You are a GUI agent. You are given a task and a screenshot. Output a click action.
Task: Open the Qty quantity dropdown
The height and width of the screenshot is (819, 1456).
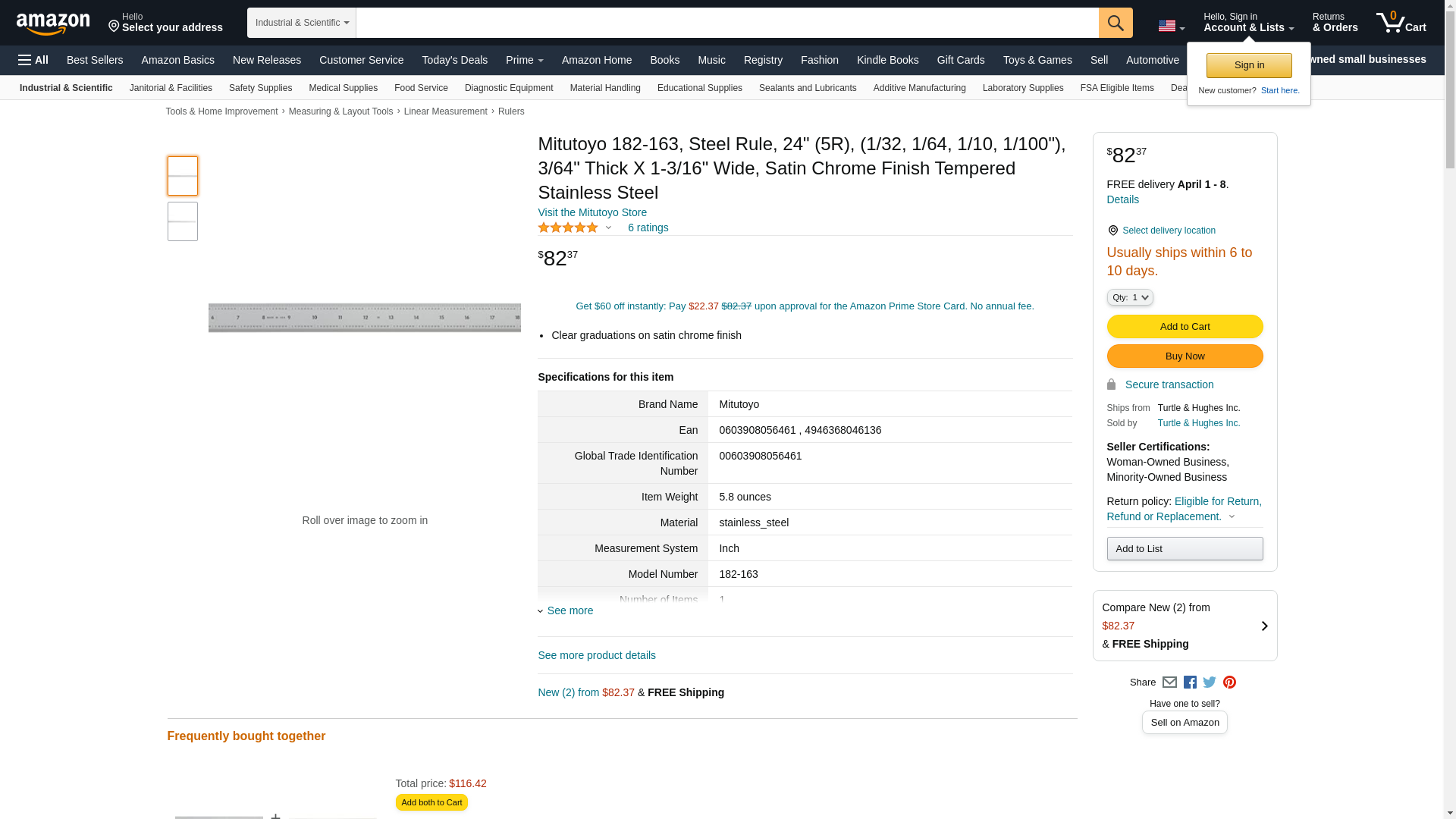[x=1129, y=298]
